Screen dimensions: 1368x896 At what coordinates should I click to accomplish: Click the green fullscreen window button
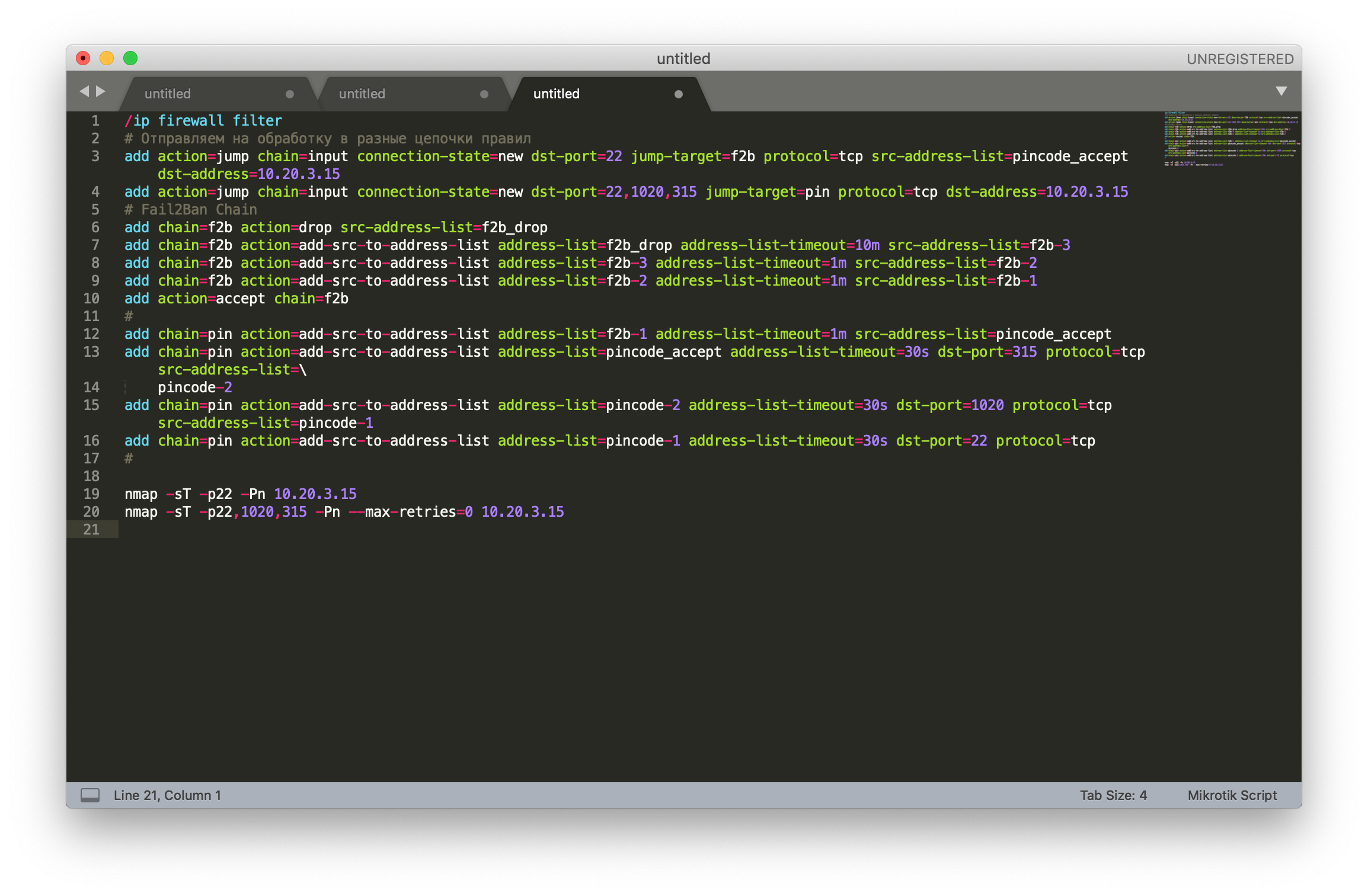[x=130, y=58]
